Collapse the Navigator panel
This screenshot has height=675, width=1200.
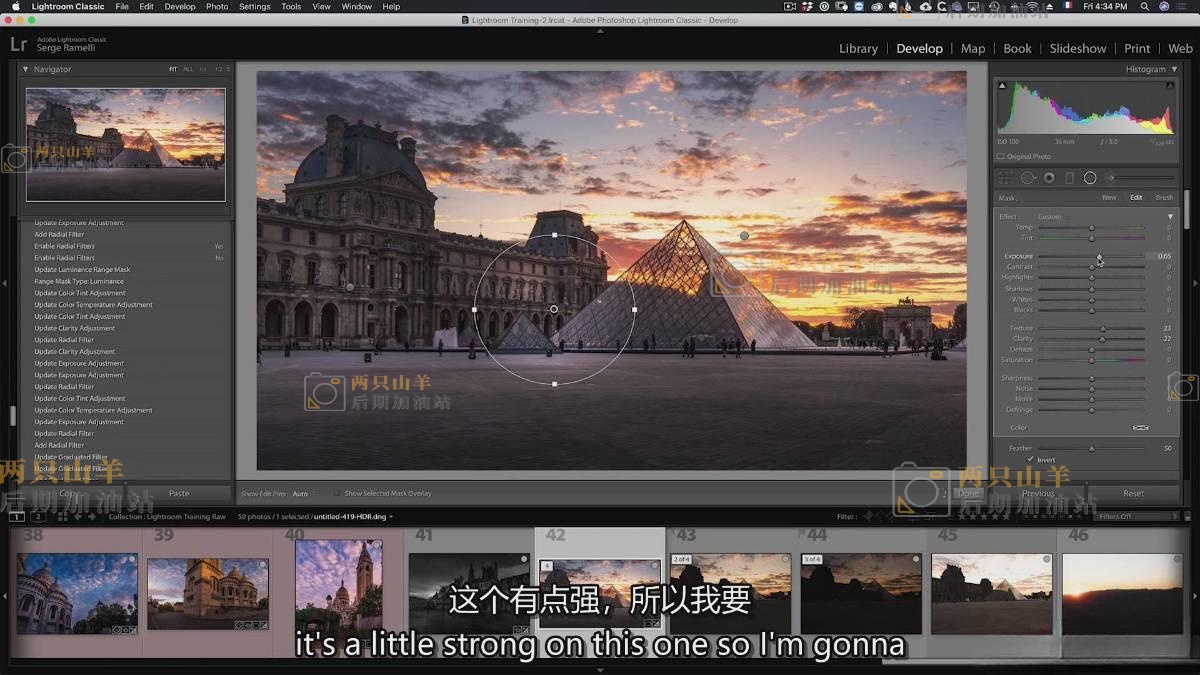26,69
